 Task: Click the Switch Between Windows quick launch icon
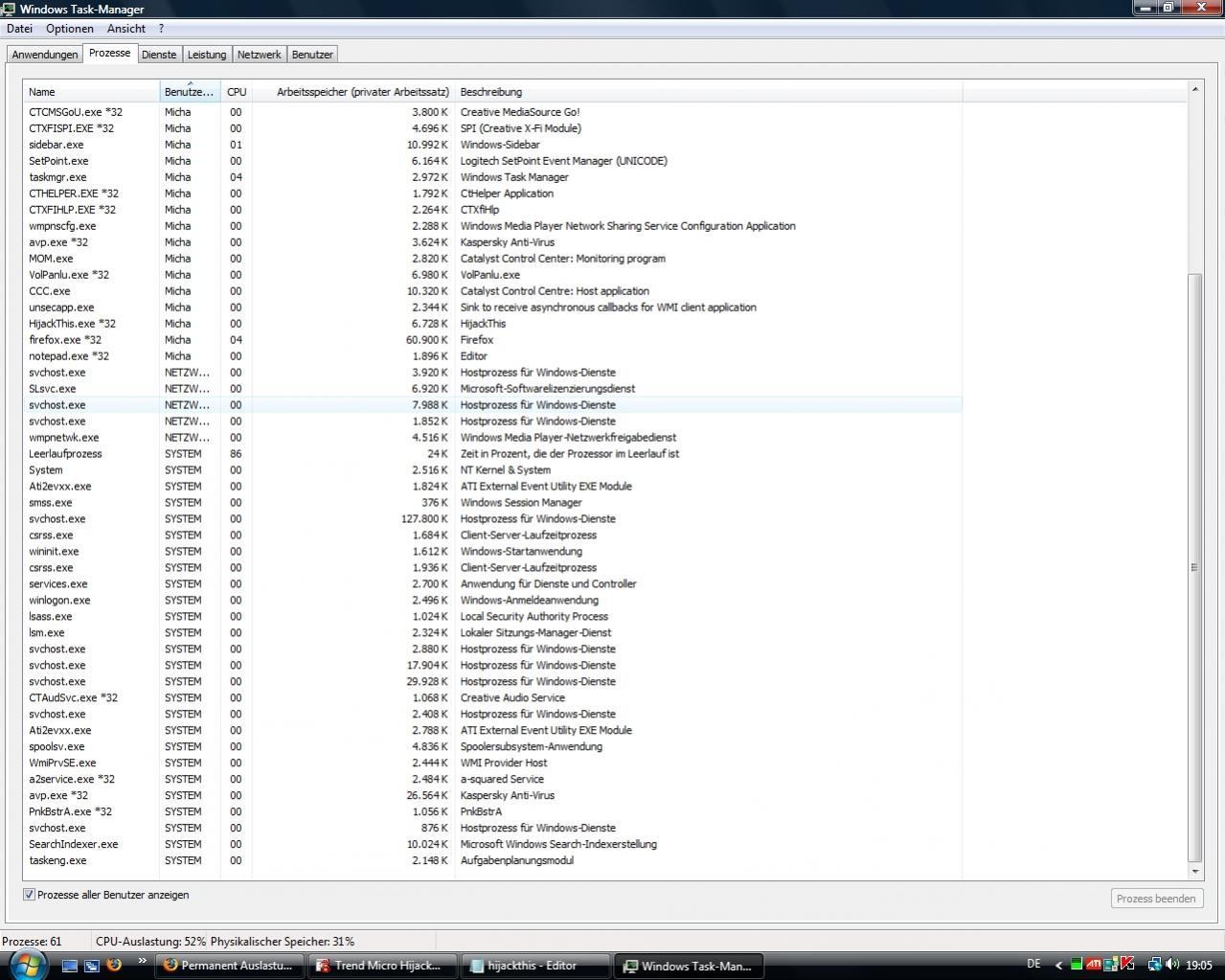click(x=92, y=966)
